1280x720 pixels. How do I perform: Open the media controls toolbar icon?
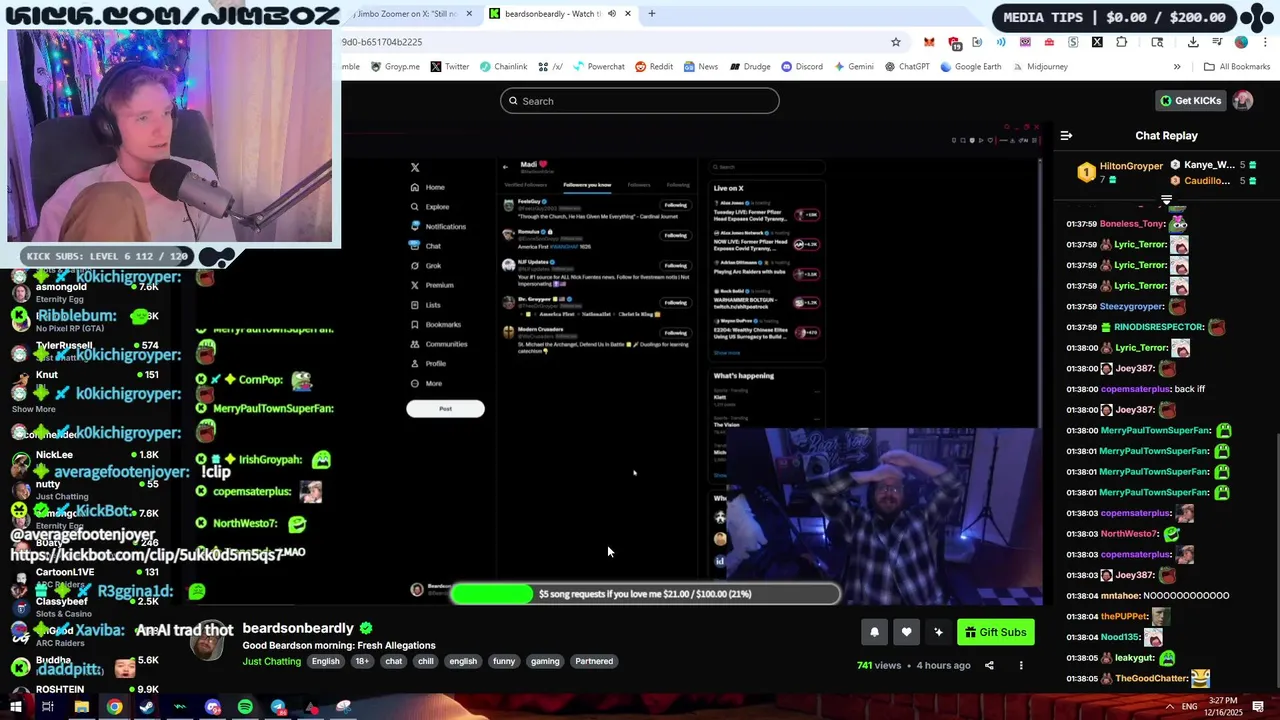pos(1217,42)
